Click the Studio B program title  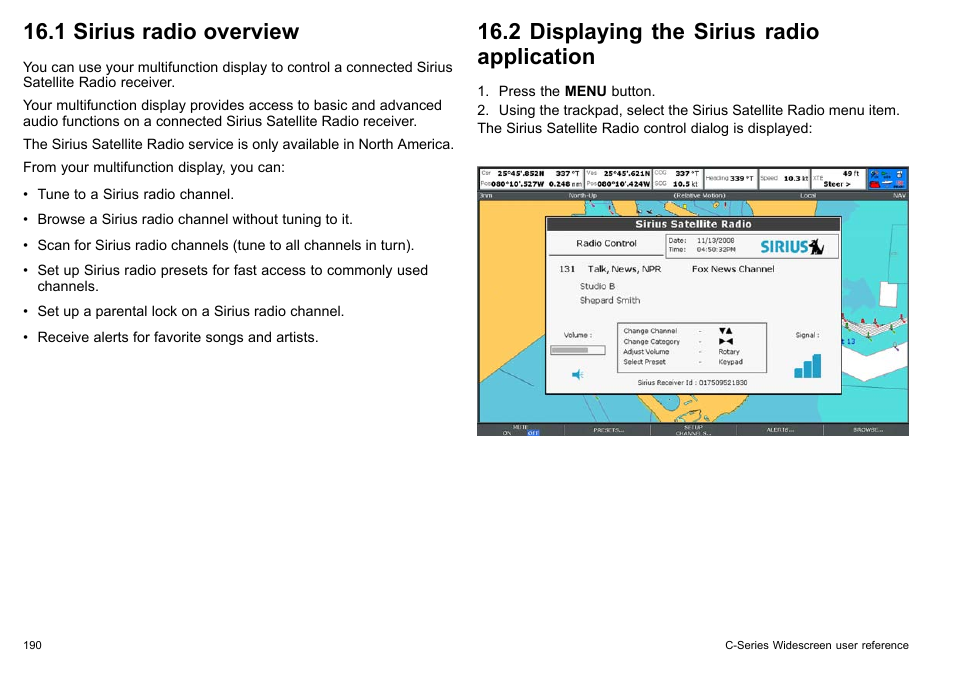click(597, 286)
